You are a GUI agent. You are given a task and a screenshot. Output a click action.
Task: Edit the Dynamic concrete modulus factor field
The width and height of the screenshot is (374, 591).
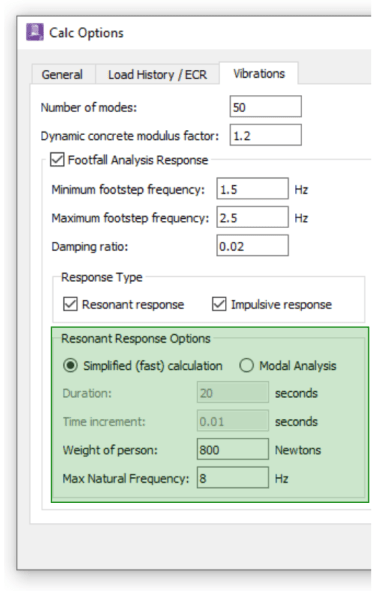tap(265, 135)
